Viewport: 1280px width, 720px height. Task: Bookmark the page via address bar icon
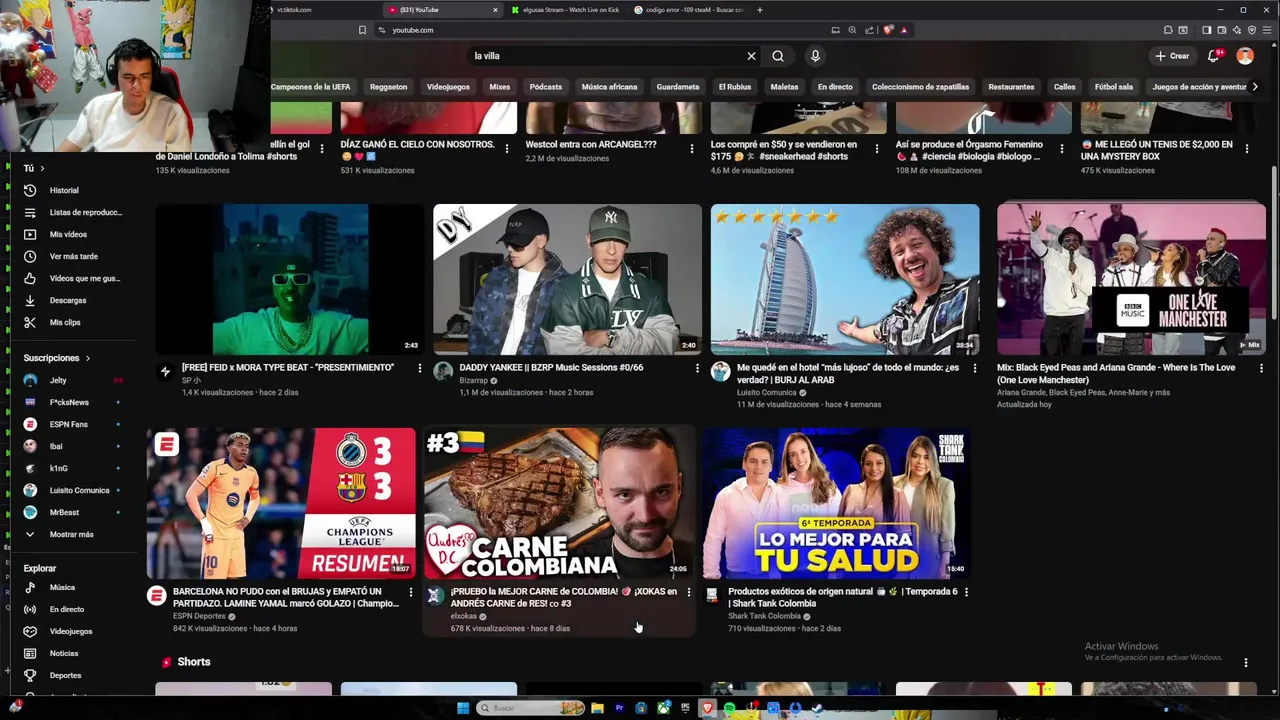point(362,30)
